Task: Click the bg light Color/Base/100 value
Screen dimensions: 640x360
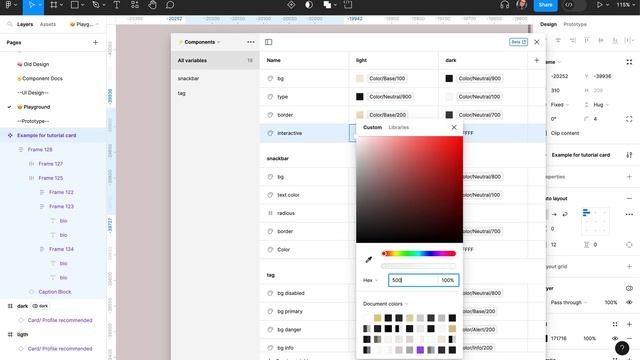Action: tap(387, 78)
